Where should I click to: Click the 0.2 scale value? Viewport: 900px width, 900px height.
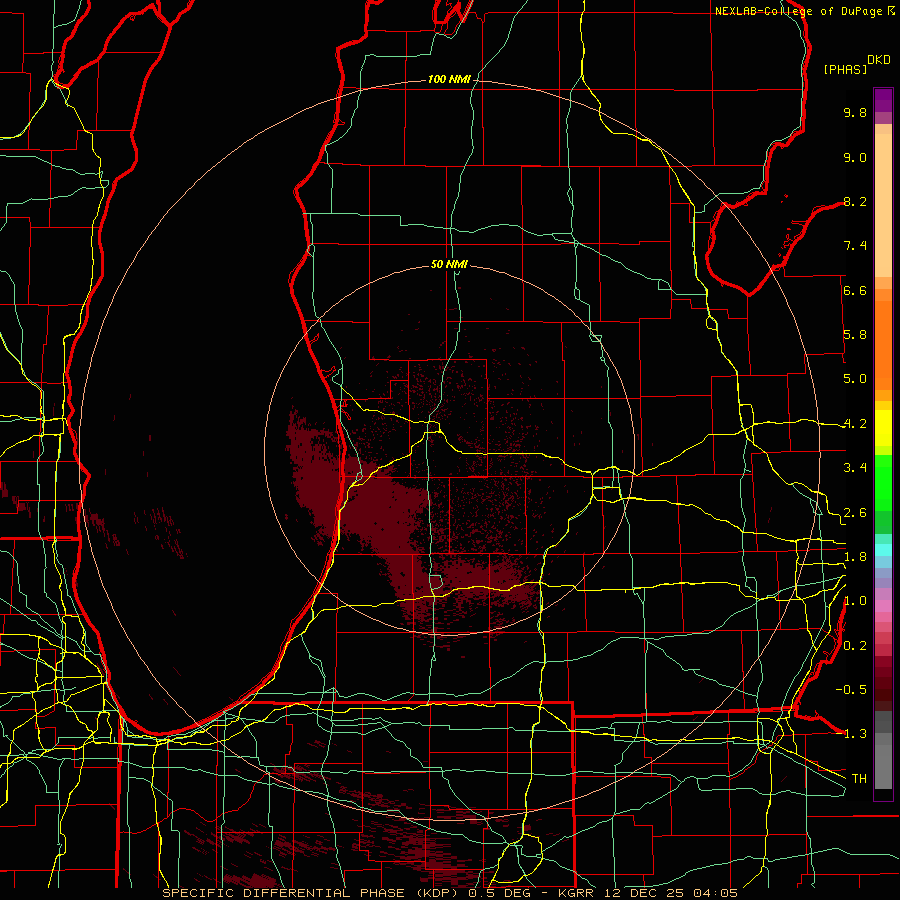click(855, 646)
